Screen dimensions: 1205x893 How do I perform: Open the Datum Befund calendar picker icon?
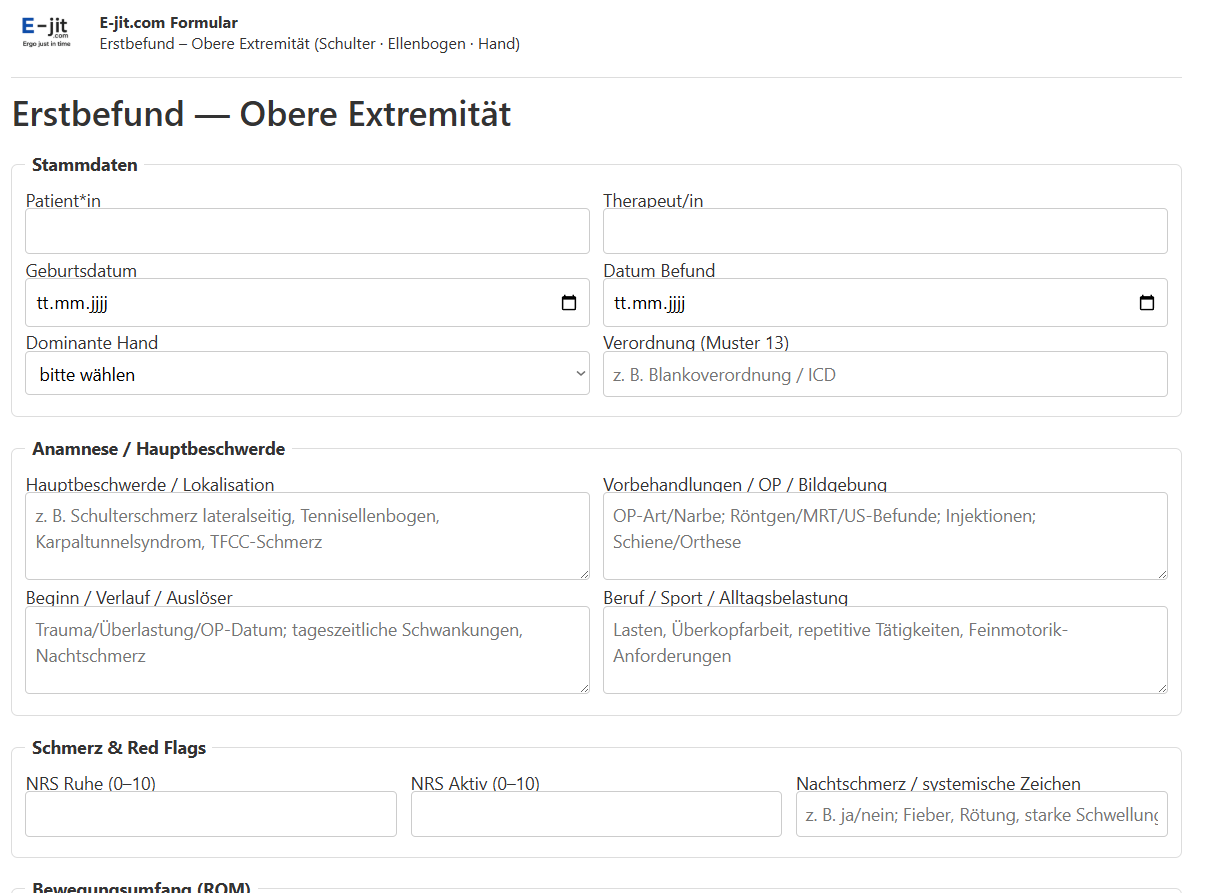pos(1147,303)
